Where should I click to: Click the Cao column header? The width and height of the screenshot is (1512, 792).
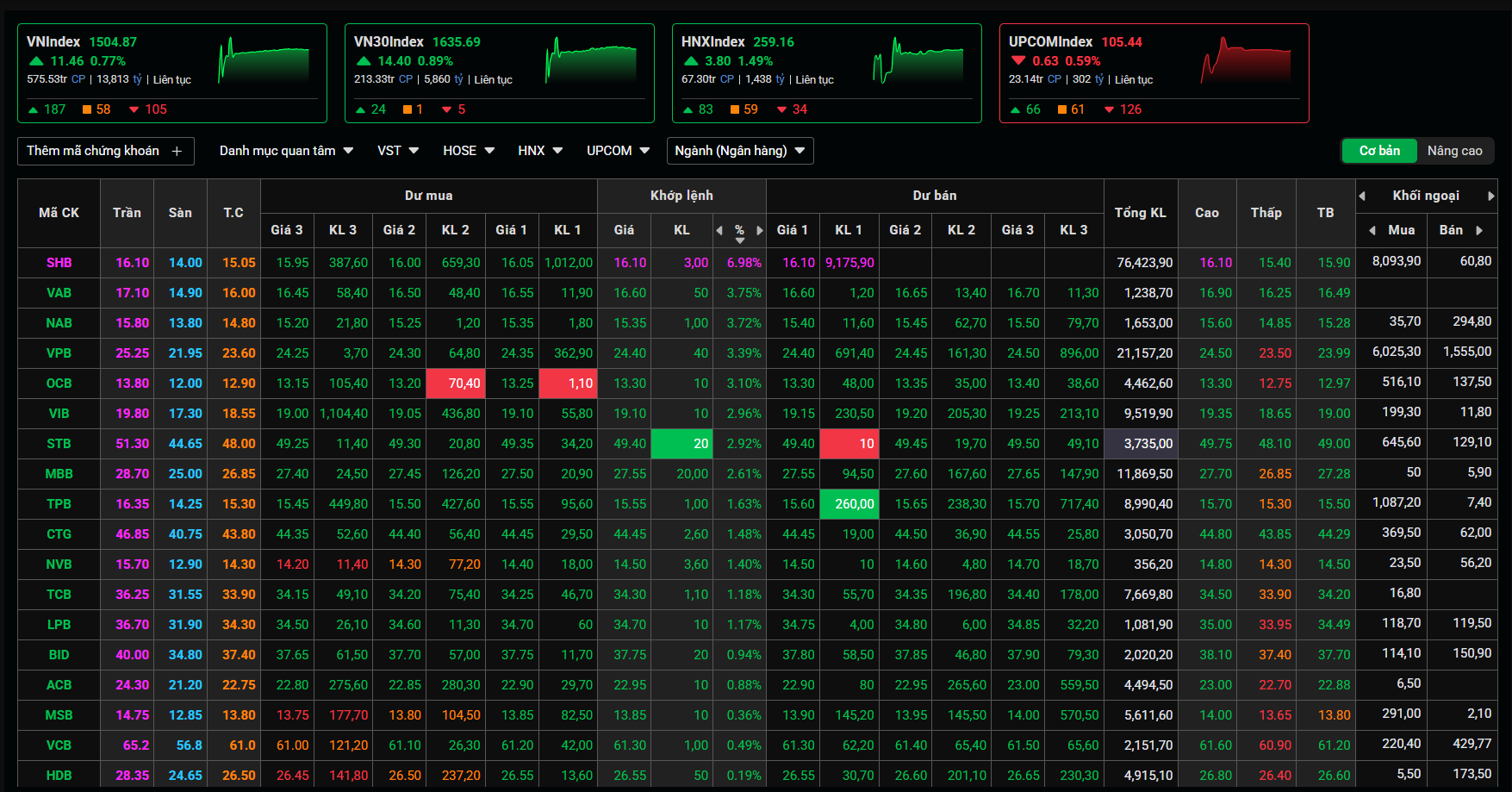(x=1207, y=213)
